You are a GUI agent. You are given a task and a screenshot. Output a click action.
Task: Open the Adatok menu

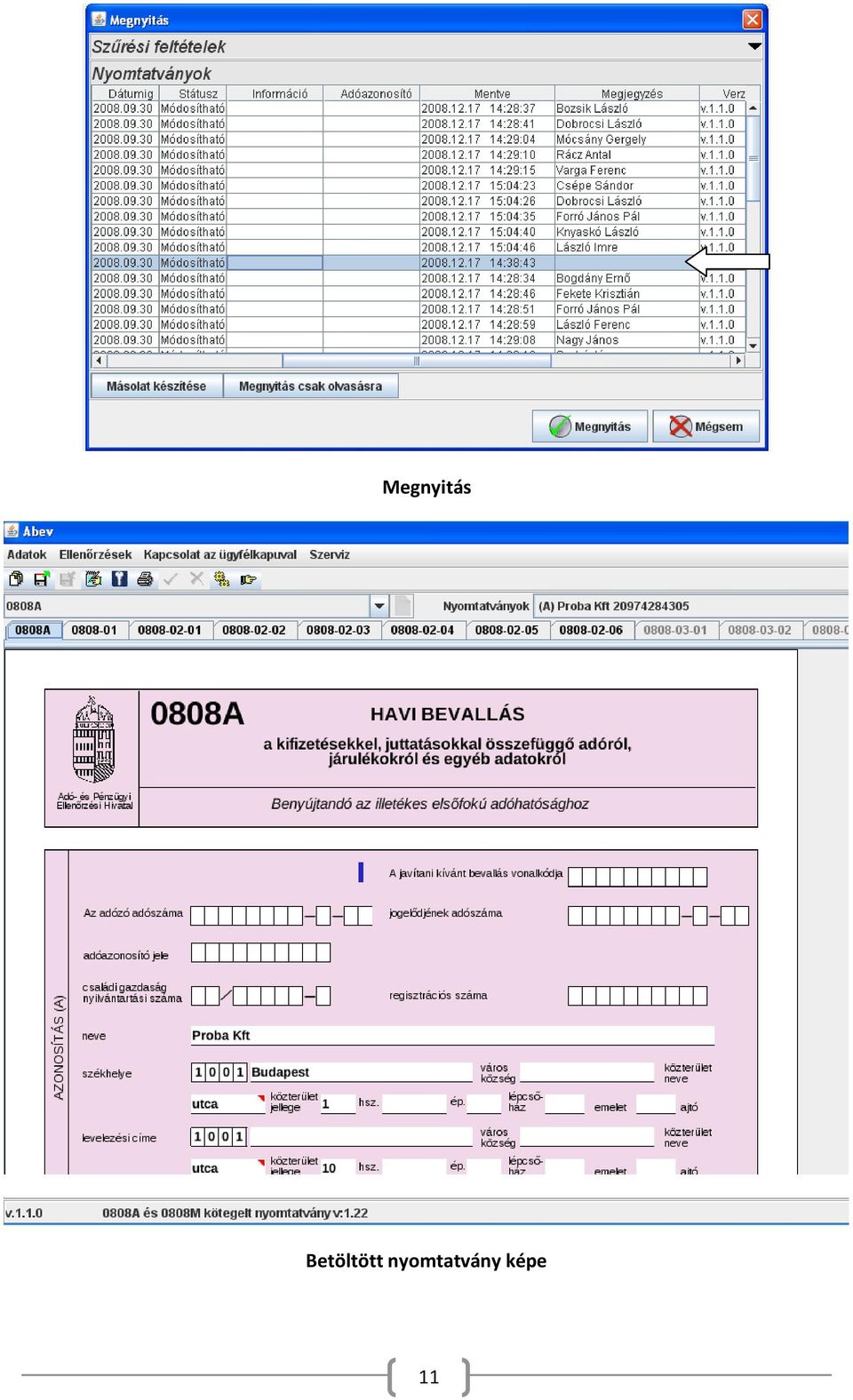(27, 554)
